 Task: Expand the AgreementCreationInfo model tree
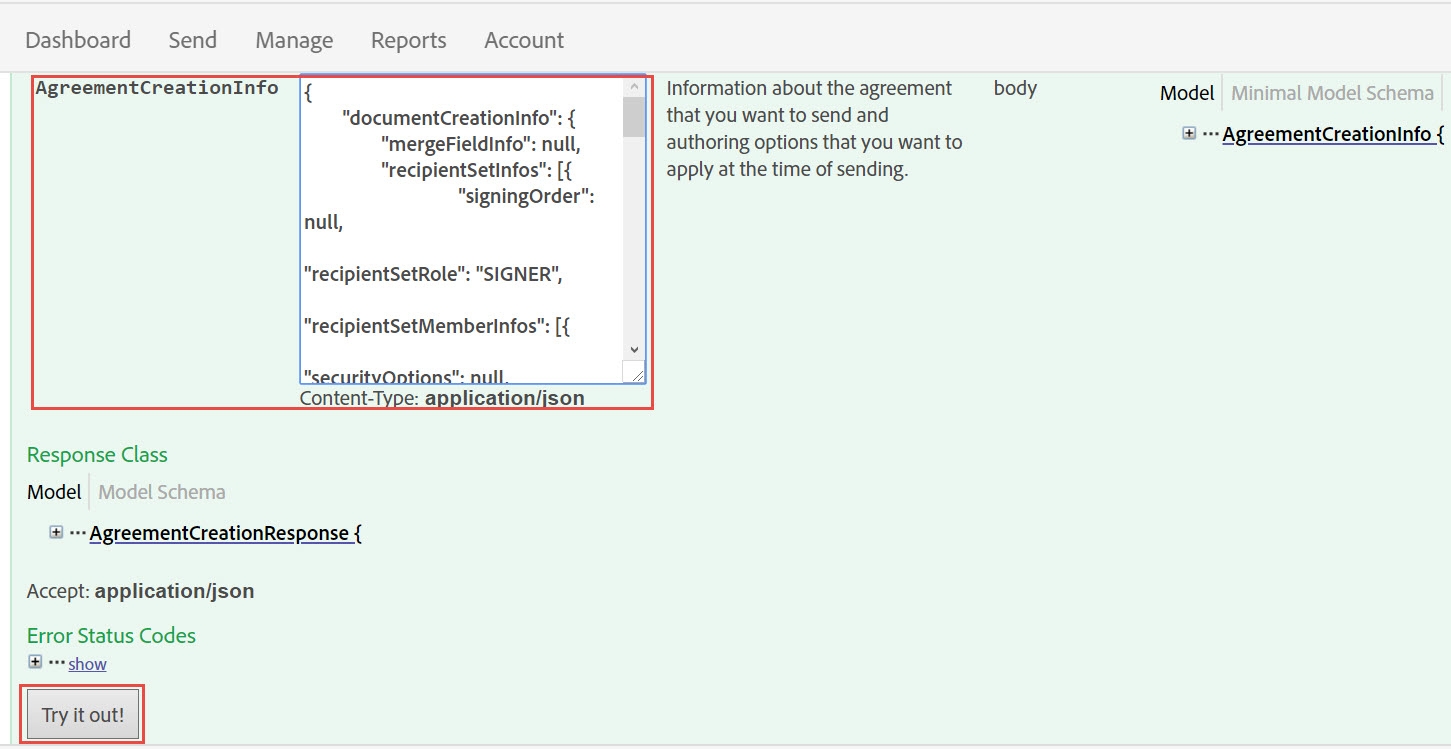coord(1188,131)
